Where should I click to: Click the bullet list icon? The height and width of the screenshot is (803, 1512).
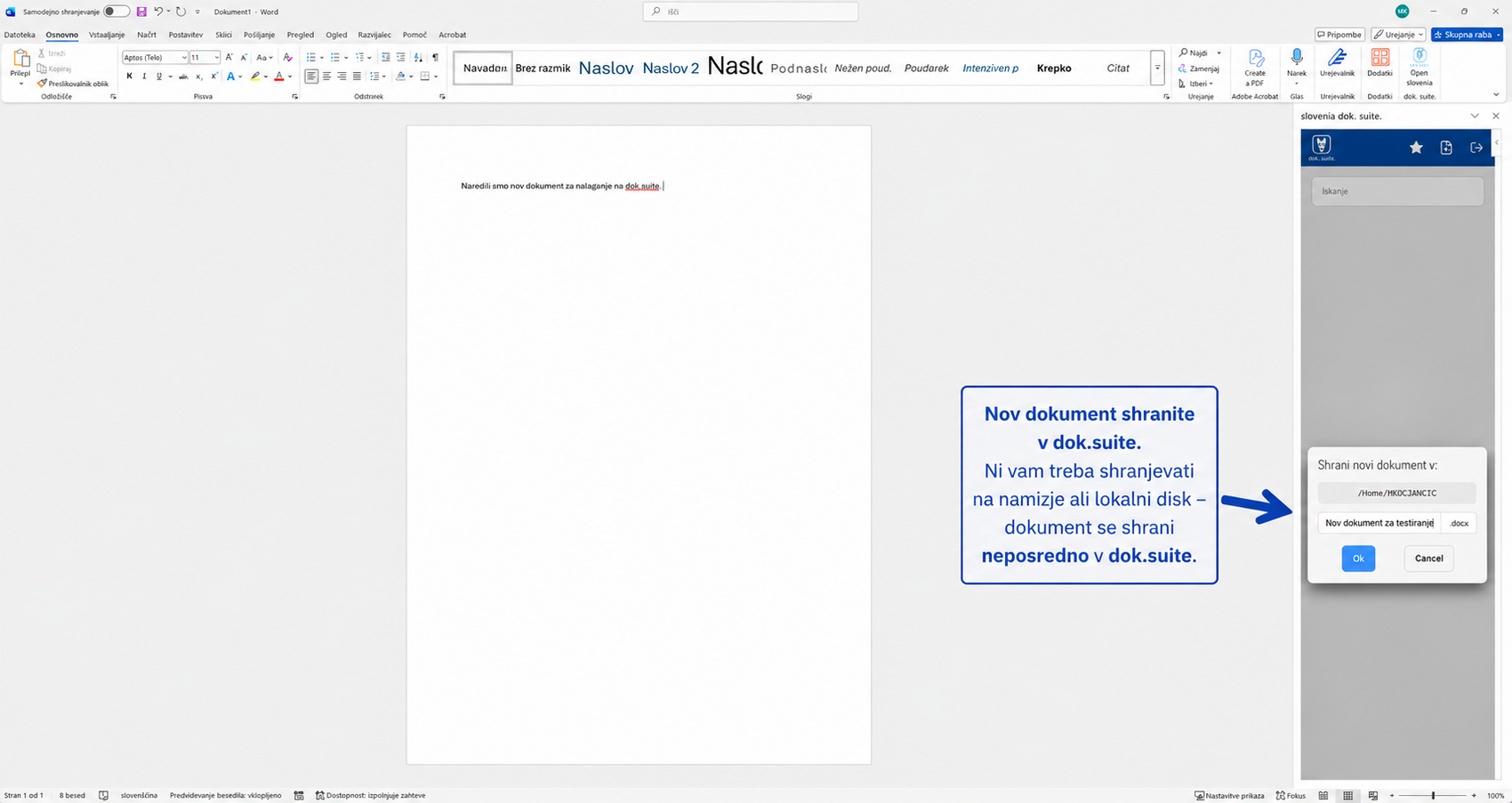(310, 57)
